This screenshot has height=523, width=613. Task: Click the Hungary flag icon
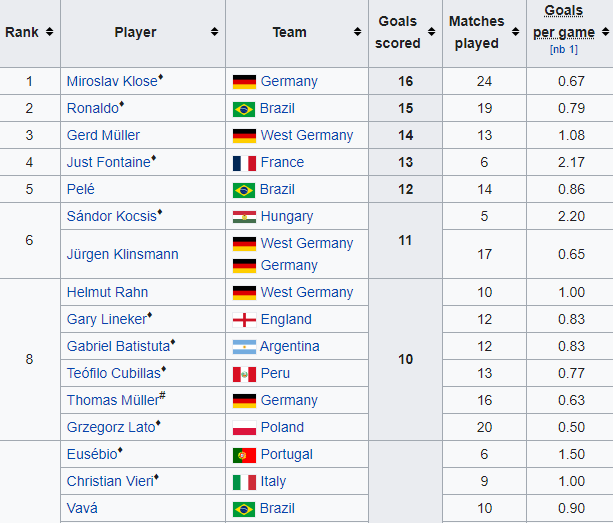pyautogui.click(x=244, y=217)
